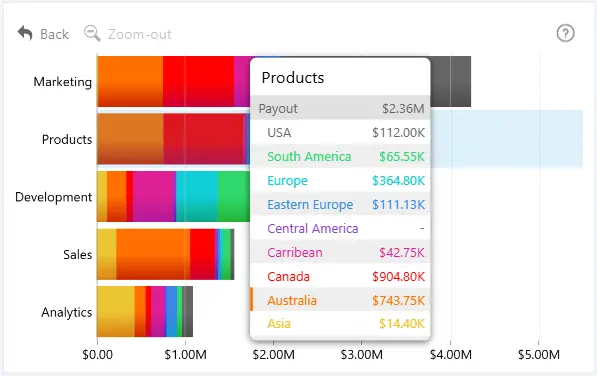Screen dimensions: 597x376
Task: Click the Zoom-out label
Action: [x=139, y=34]
